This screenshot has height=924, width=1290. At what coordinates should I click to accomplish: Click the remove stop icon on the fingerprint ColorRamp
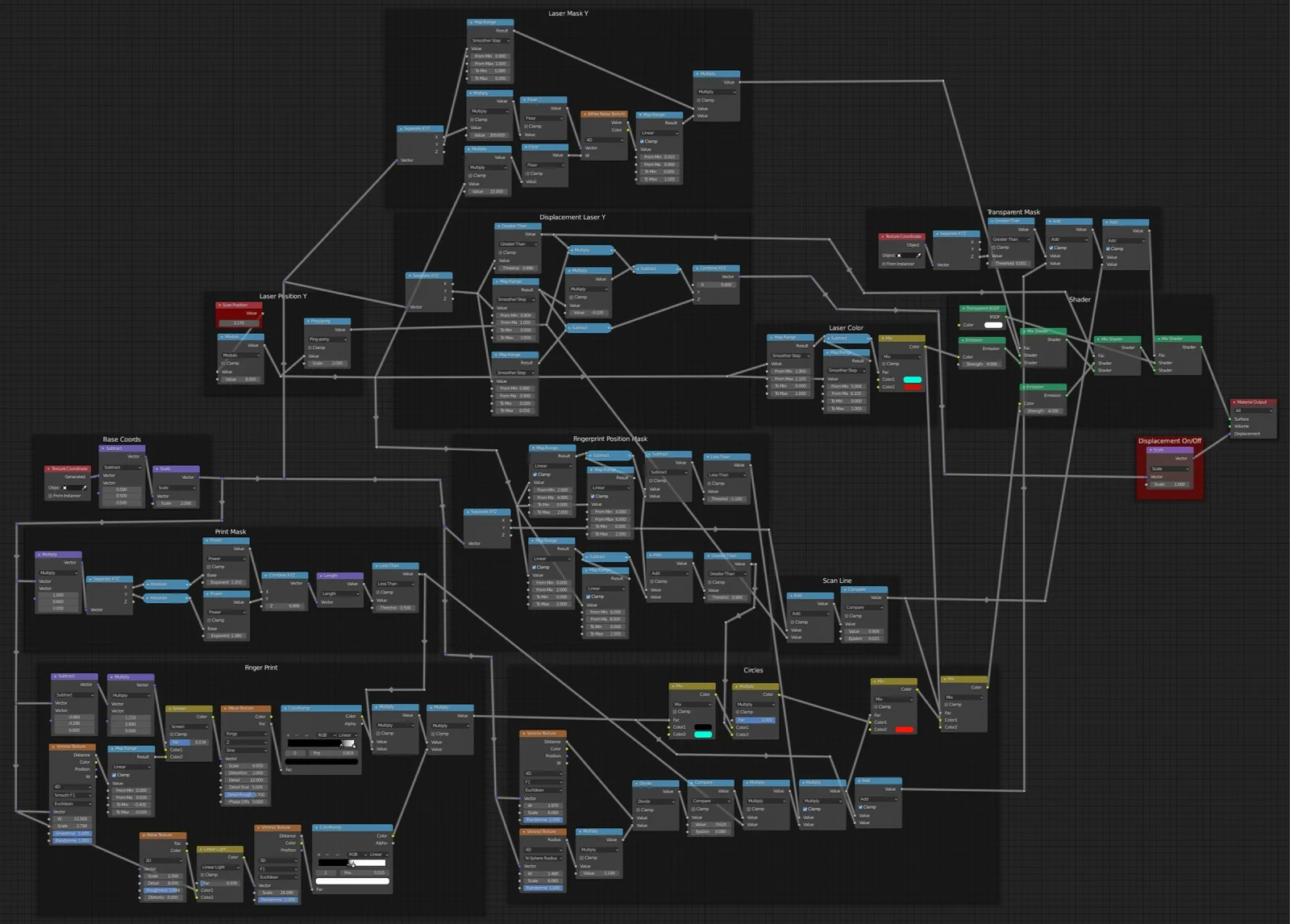click(x=297, y=735)
